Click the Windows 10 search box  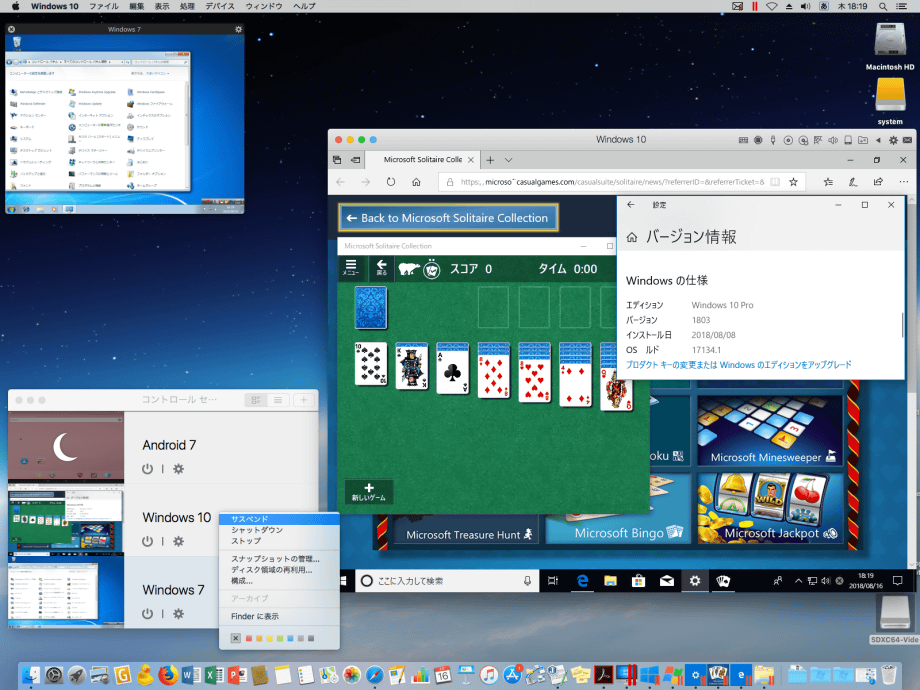447,581
